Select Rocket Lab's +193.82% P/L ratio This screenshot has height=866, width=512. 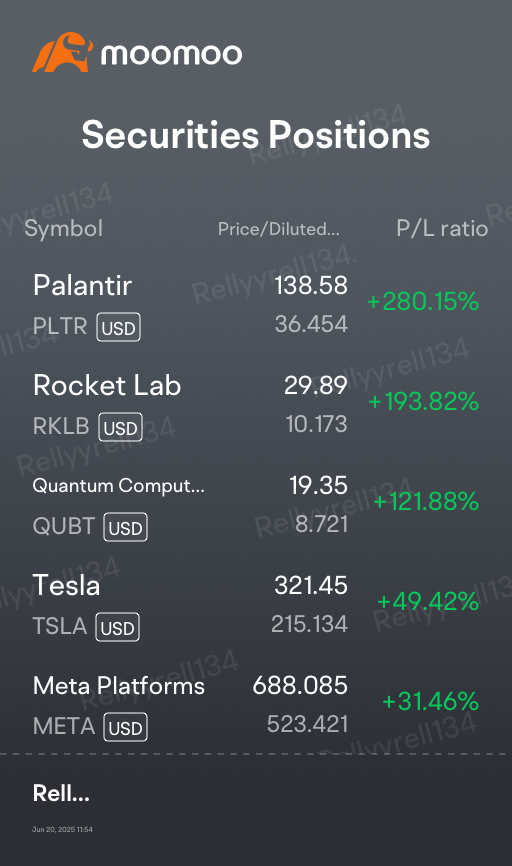(x=424, y=402)
